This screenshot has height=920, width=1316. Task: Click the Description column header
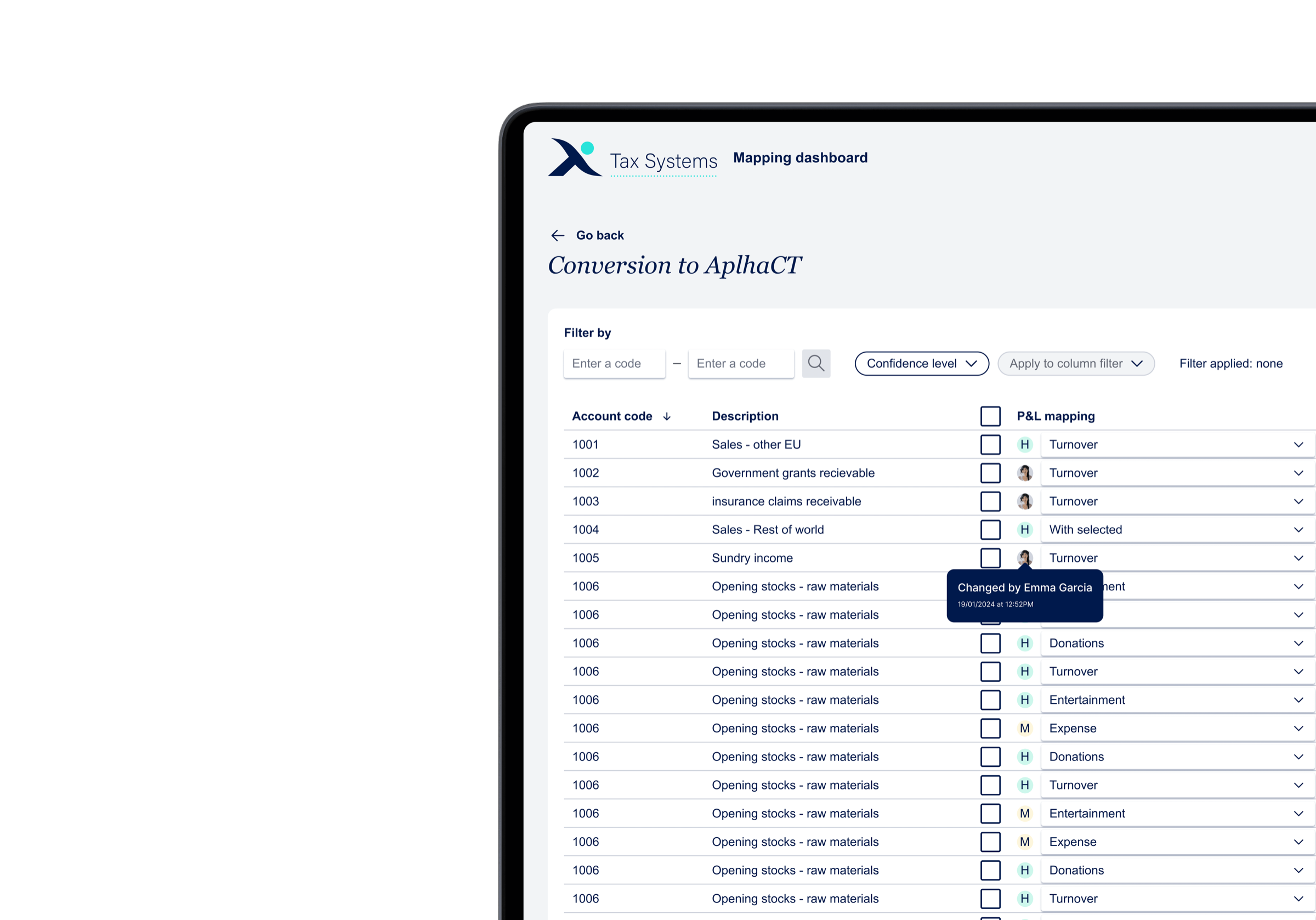745,416
